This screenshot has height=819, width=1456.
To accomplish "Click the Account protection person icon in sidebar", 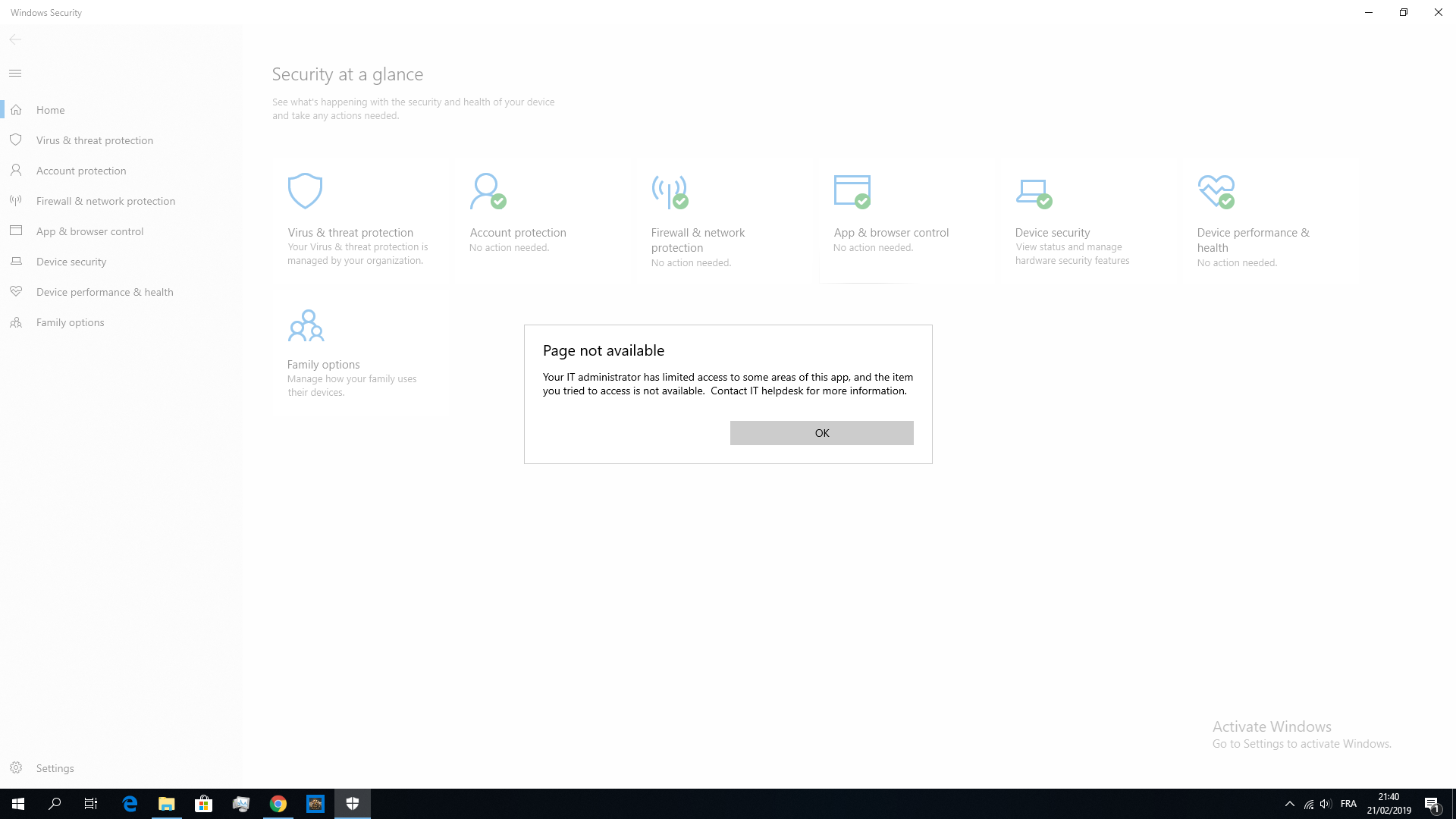I will click(x=16, y=171).
